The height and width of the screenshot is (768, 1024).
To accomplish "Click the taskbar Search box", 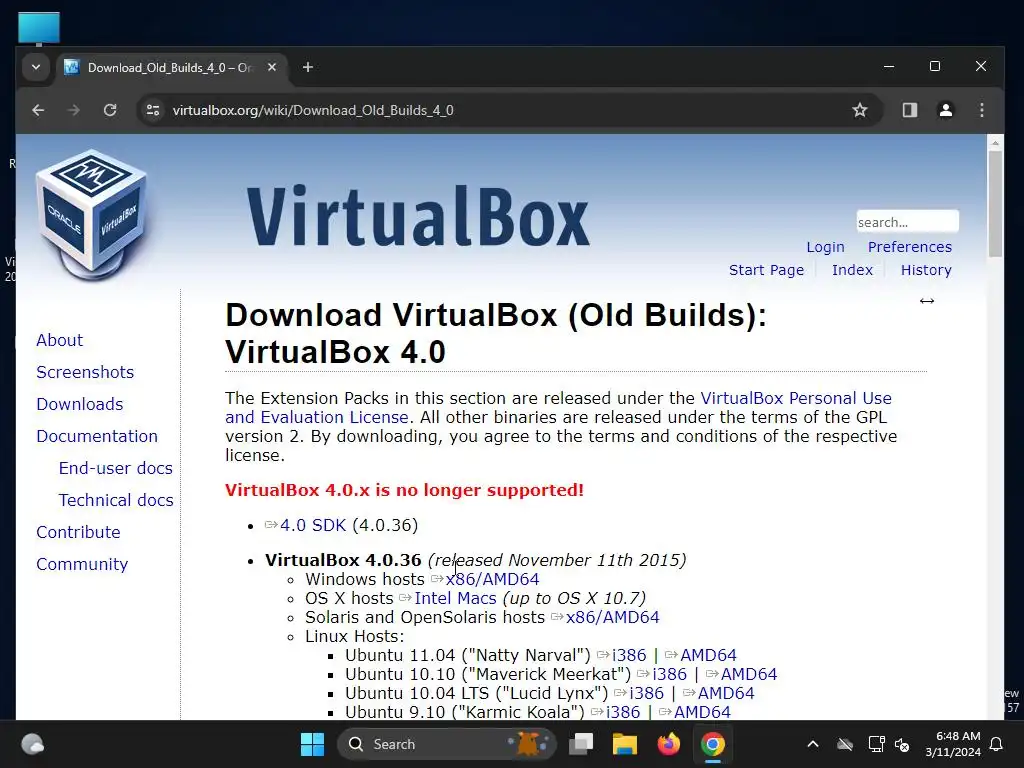I will (447, 744).
